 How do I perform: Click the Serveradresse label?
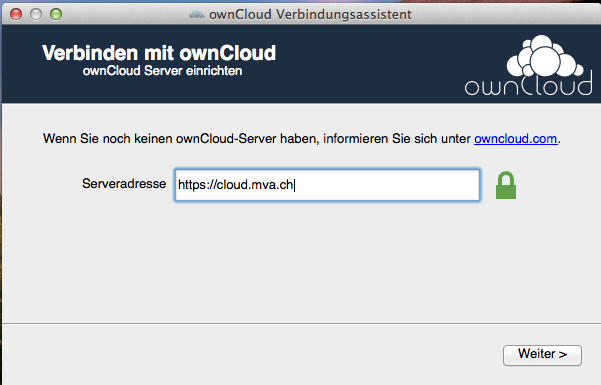click(x=124, y=183)
